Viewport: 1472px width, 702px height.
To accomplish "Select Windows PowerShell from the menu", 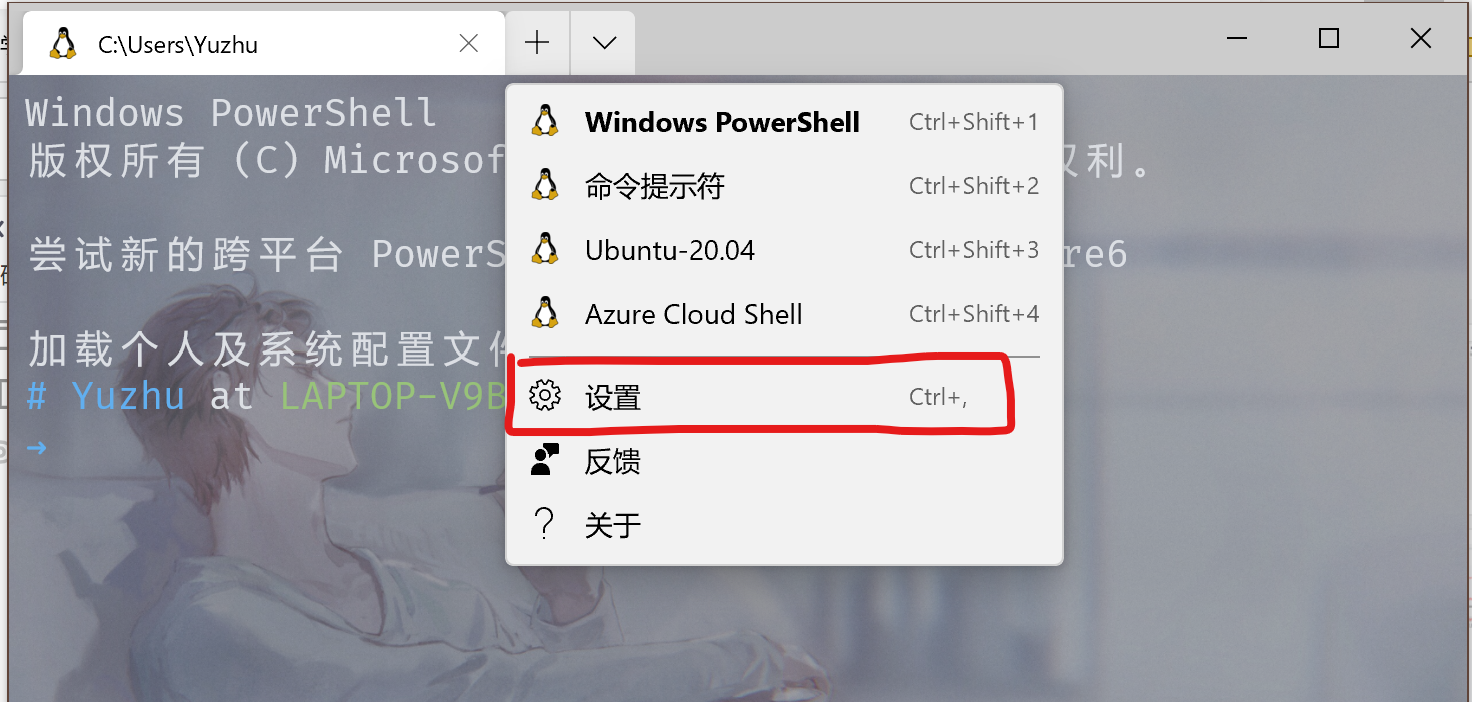I will 722,121.
